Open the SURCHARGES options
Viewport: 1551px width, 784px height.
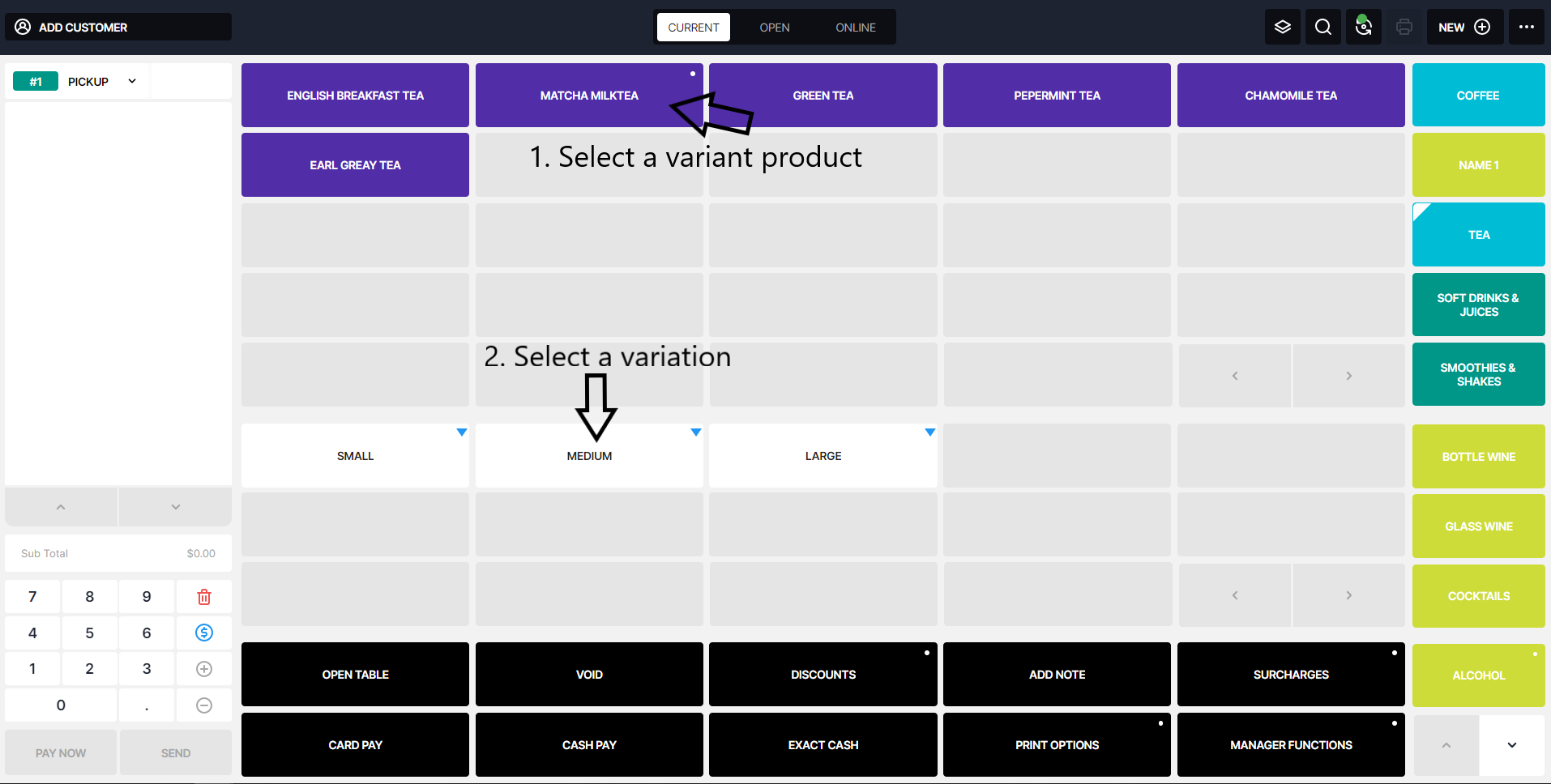tap(1291, 674)
